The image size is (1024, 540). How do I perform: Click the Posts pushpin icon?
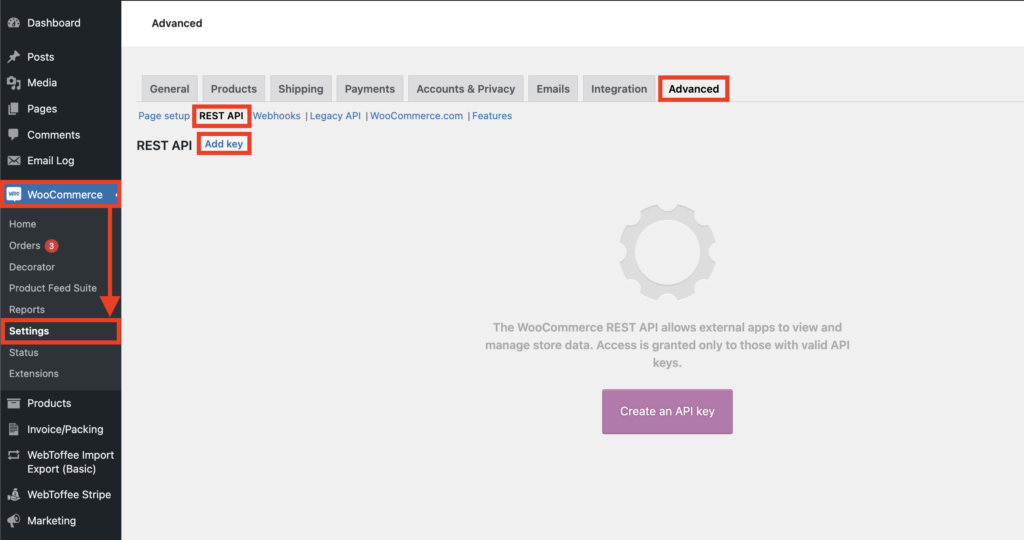(14, 57)
